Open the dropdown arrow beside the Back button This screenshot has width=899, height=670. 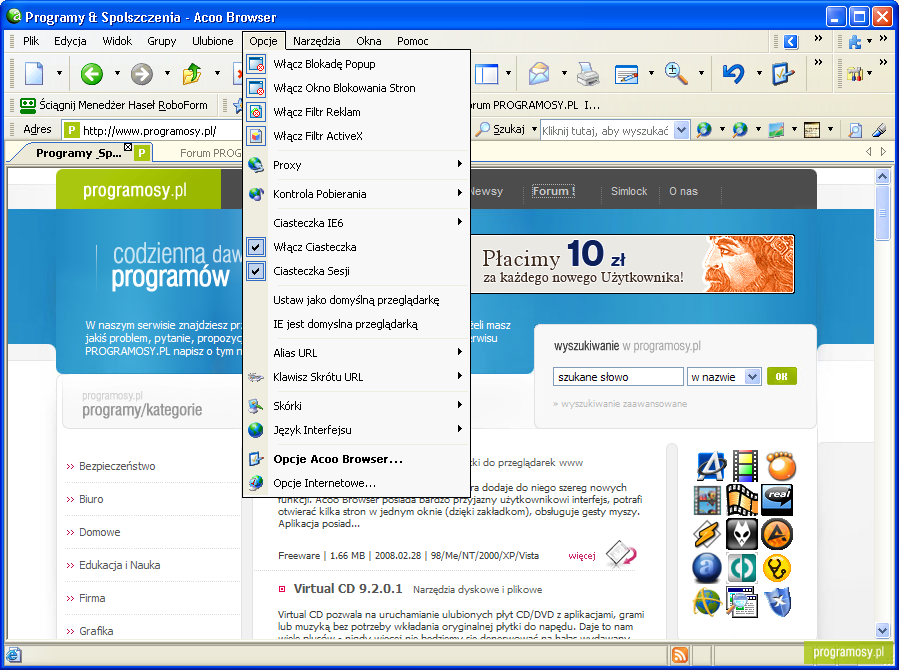coord(118,73)
